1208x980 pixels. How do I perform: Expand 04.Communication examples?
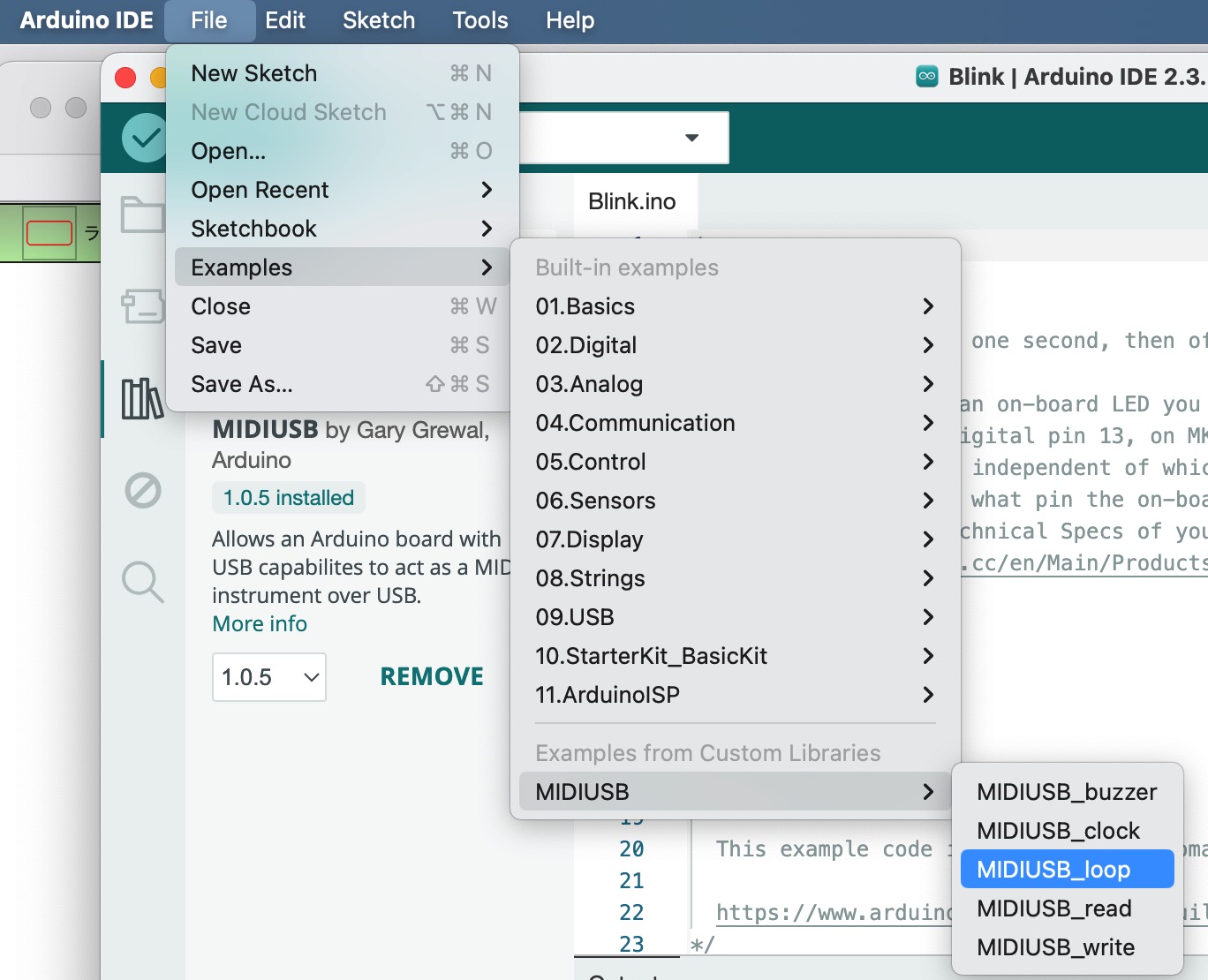(735, 423)
